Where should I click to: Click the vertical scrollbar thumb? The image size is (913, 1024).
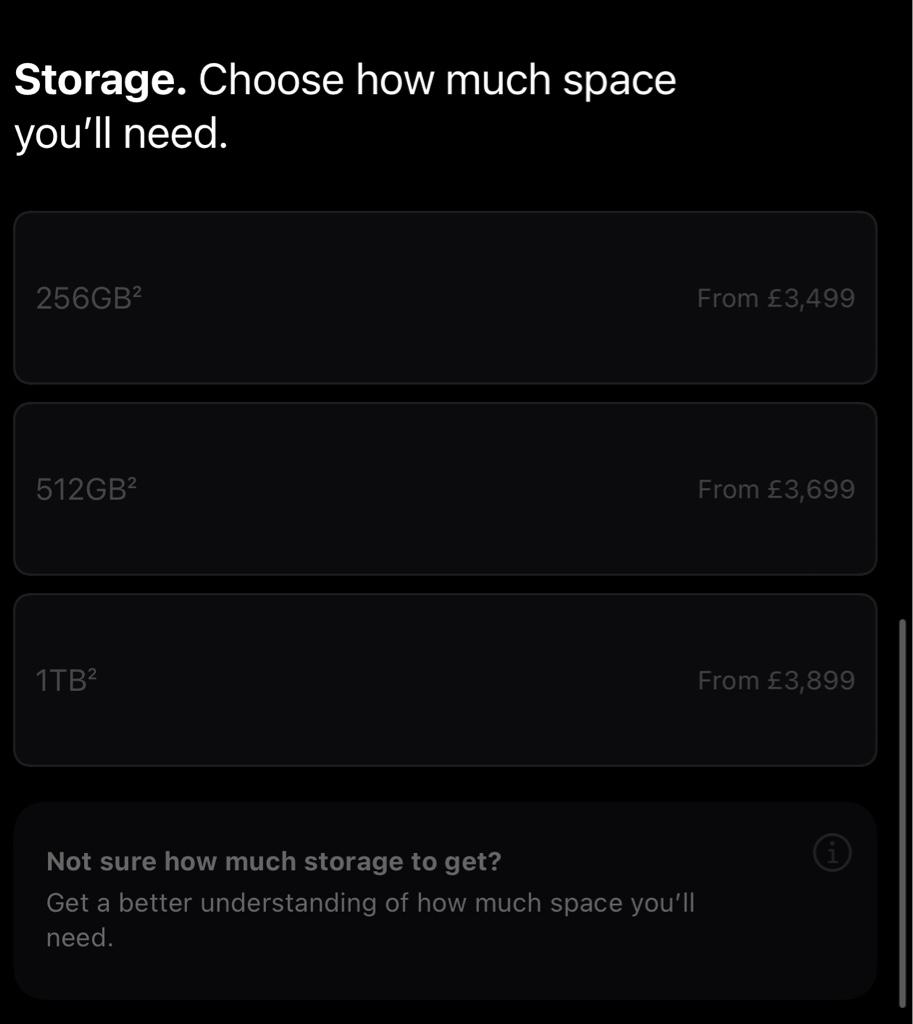905,810
